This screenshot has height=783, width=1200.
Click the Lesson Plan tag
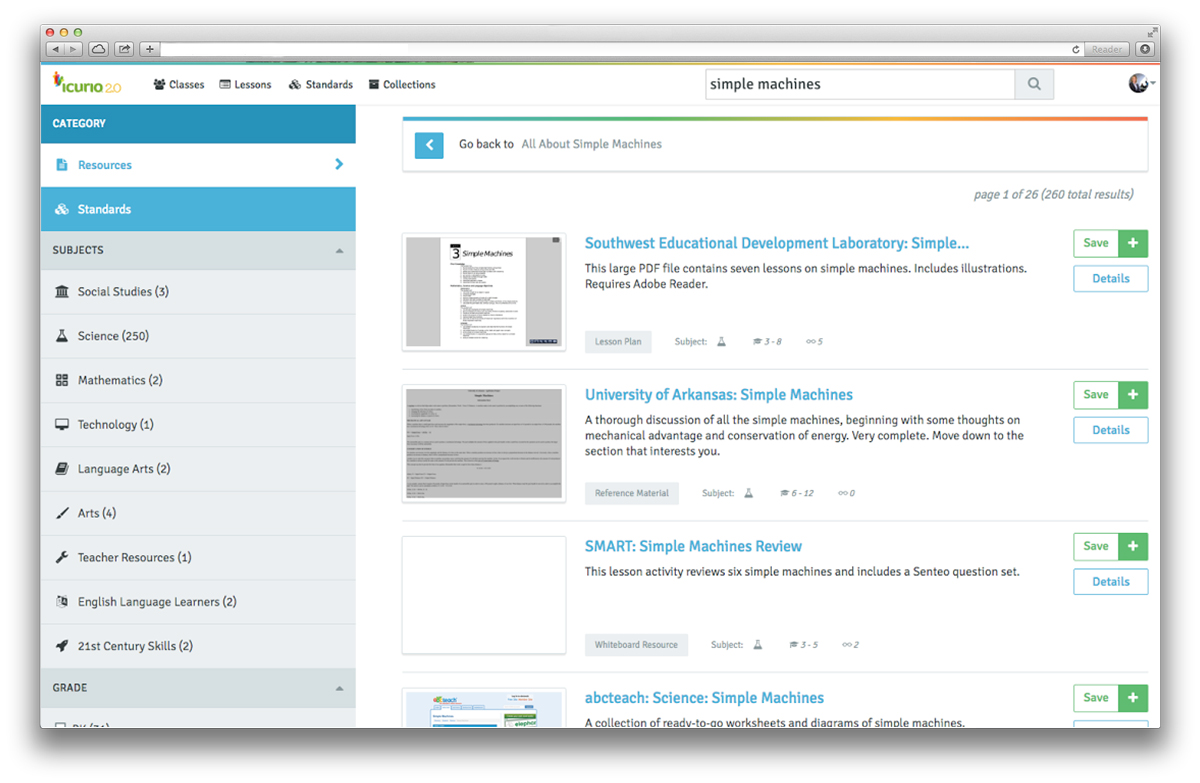618,342
